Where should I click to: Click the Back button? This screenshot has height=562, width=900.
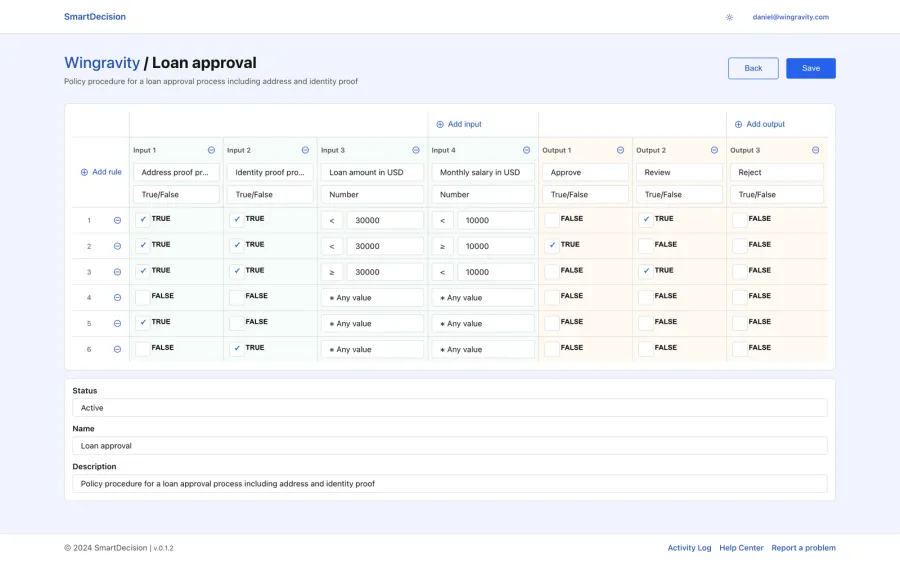tap(753, 68)
